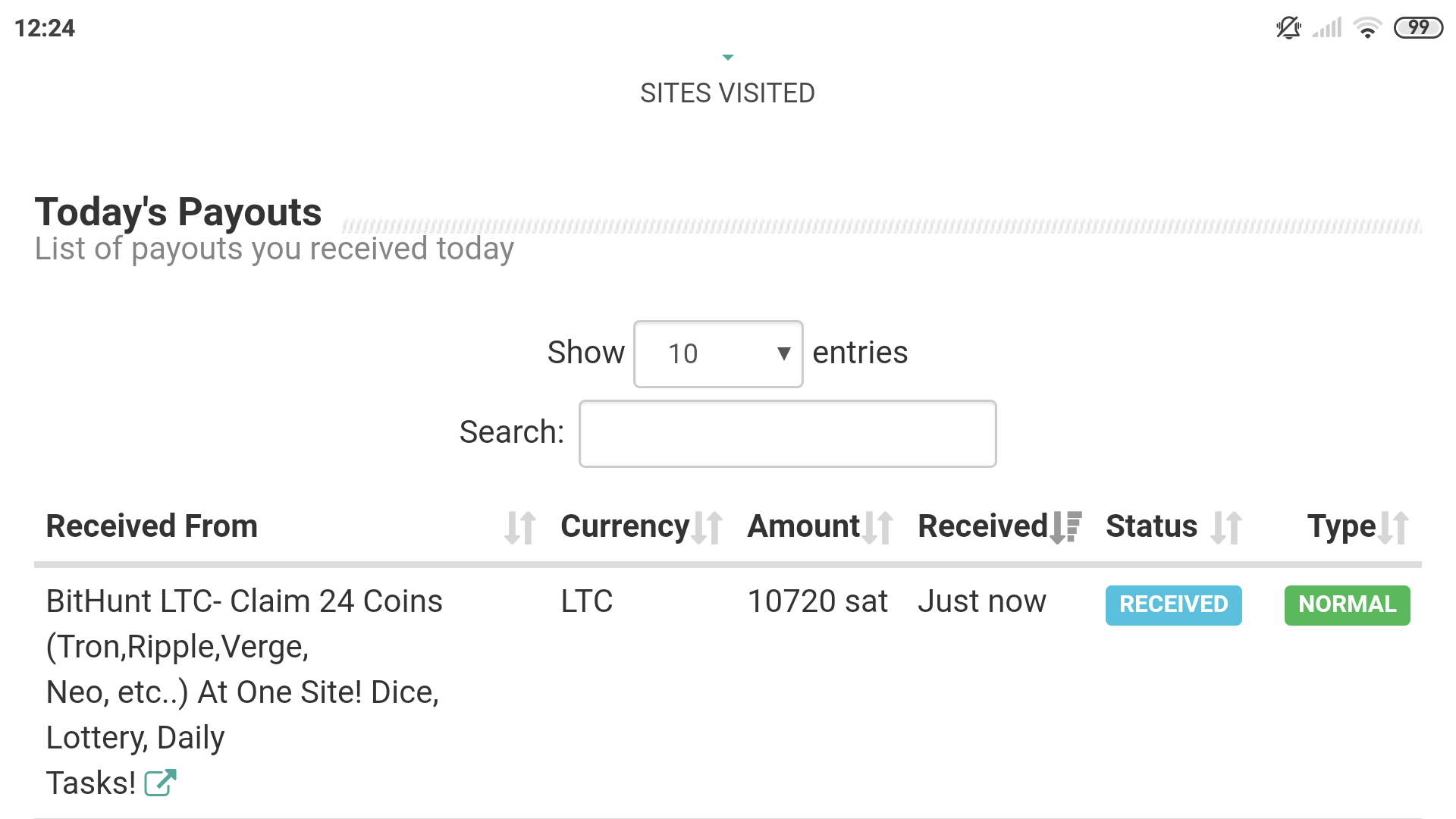Focus the Search input field
Screen dimensions: 1456x819
click(787, 434)
